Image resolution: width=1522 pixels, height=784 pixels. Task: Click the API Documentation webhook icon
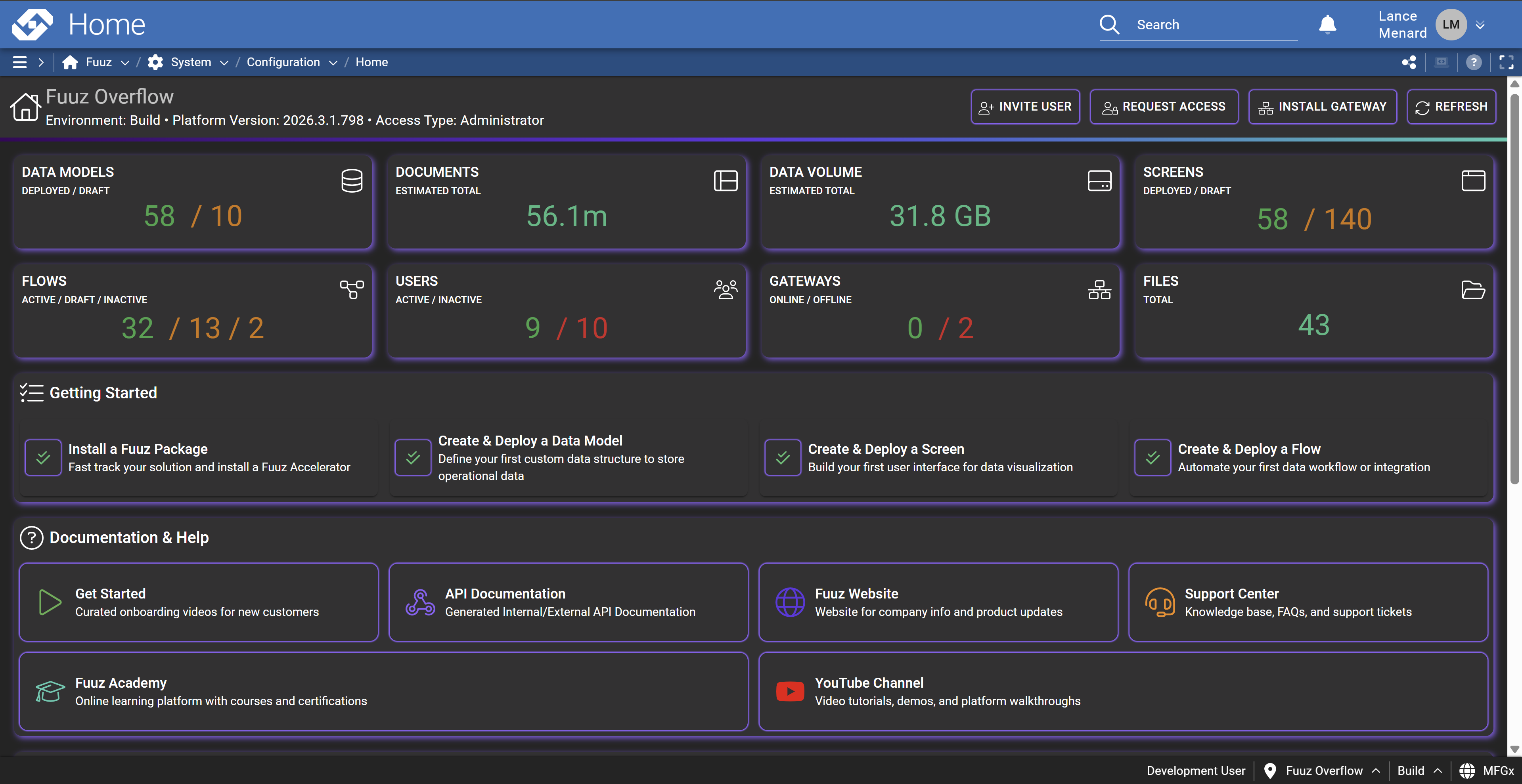click(420, 602)
